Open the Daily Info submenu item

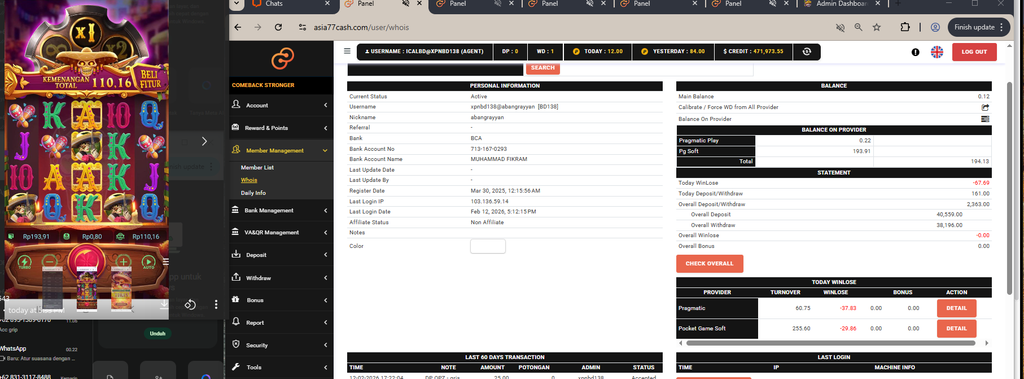coord(253,193)
